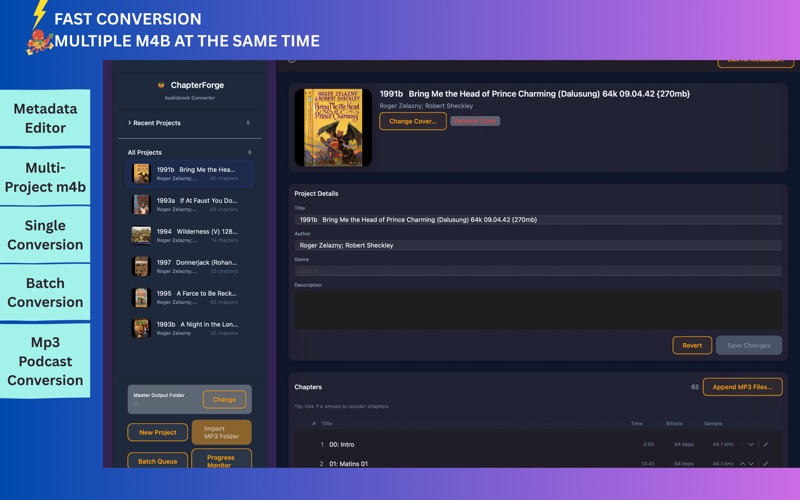Revert the project detail changes
This screenshot has width=800, height=500.
[692, 345]
